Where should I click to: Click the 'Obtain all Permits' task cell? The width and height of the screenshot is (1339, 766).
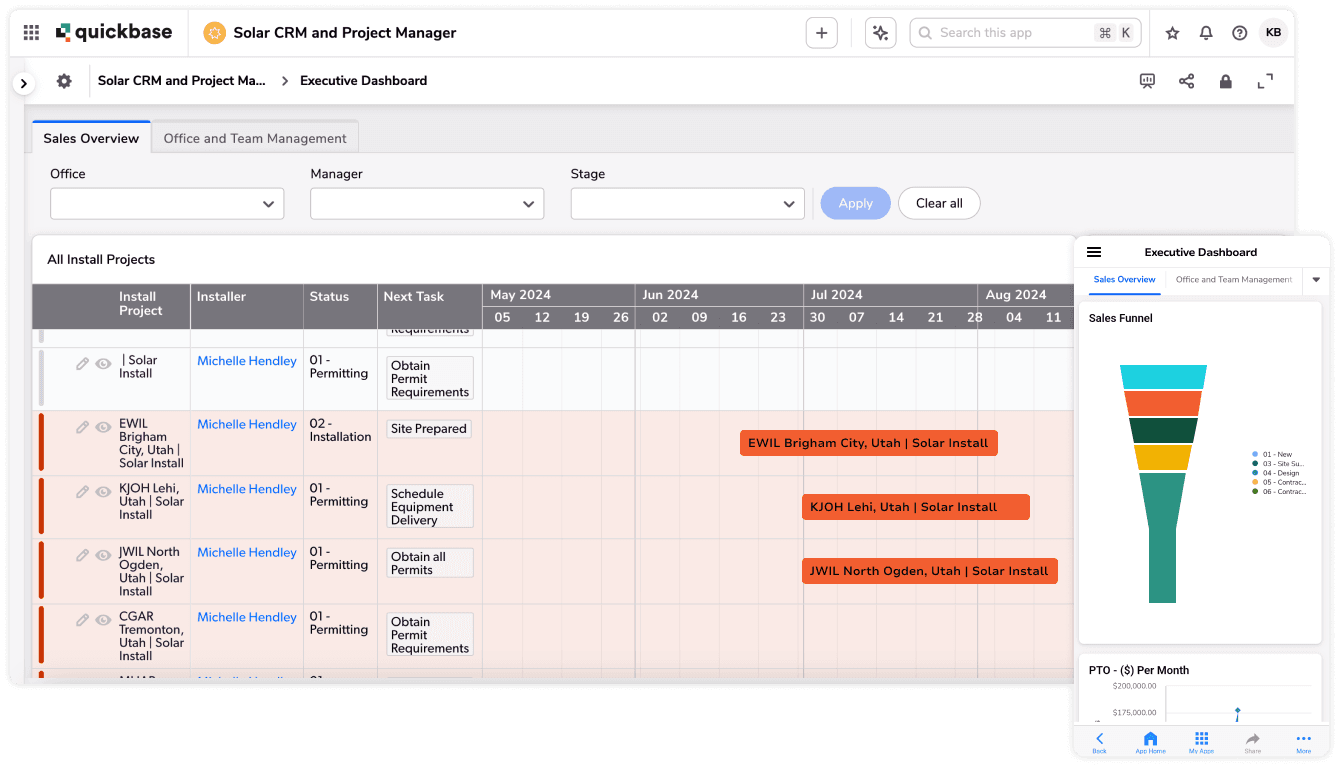[x=430, y=563]
